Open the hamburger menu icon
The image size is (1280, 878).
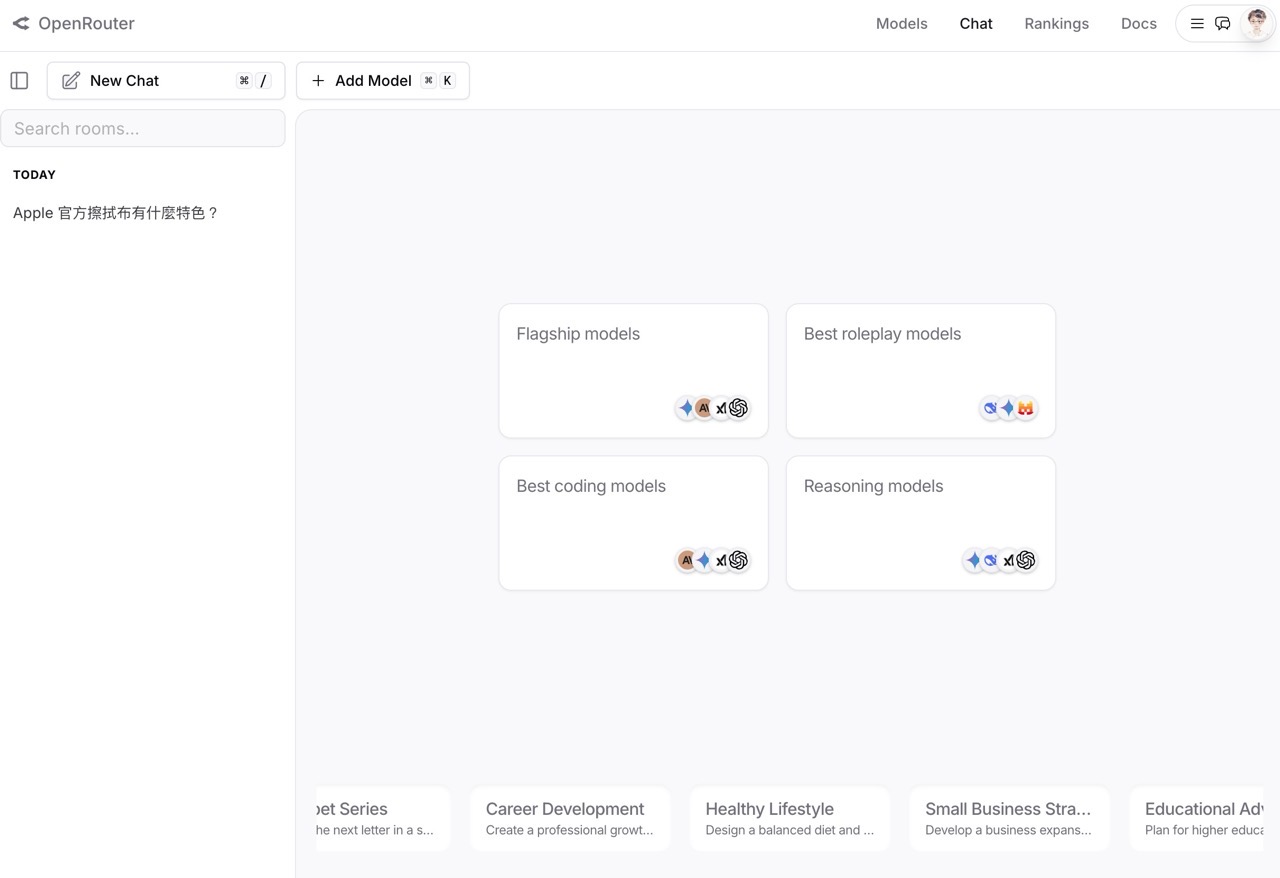[1197, 24]
